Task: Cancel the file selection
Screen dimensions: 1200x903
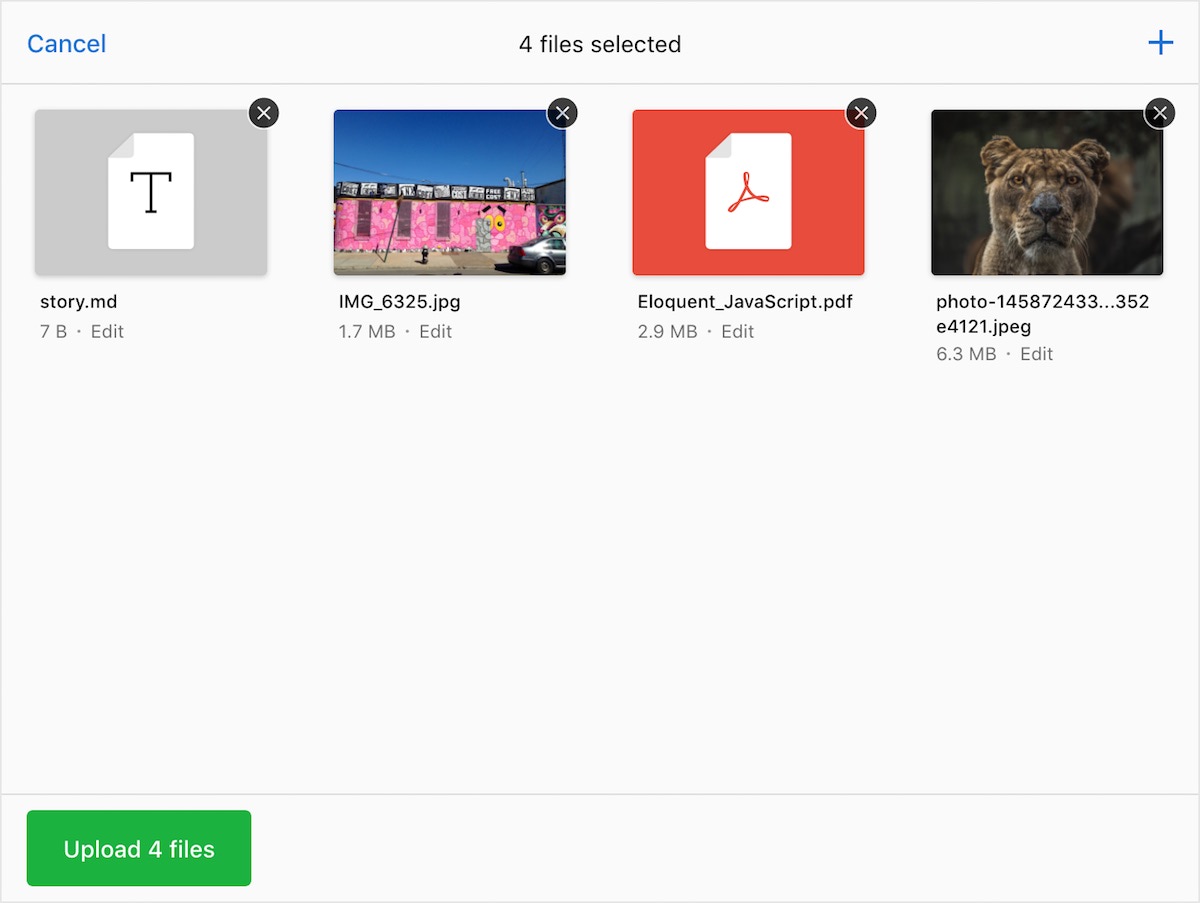Action: [x=66, y=44]
